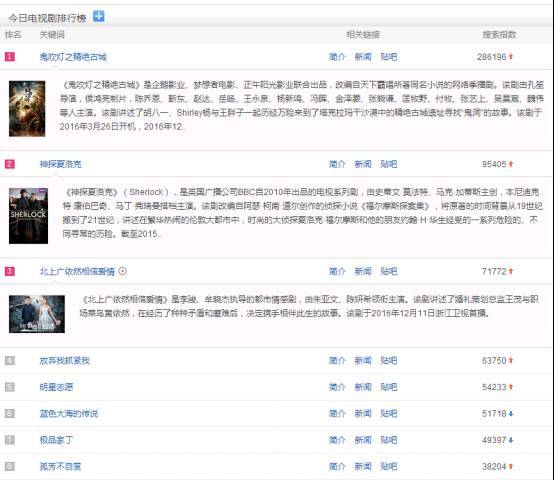Open the Sherlock poster thumbnail
Screen dimensions: 554x480
29,216
